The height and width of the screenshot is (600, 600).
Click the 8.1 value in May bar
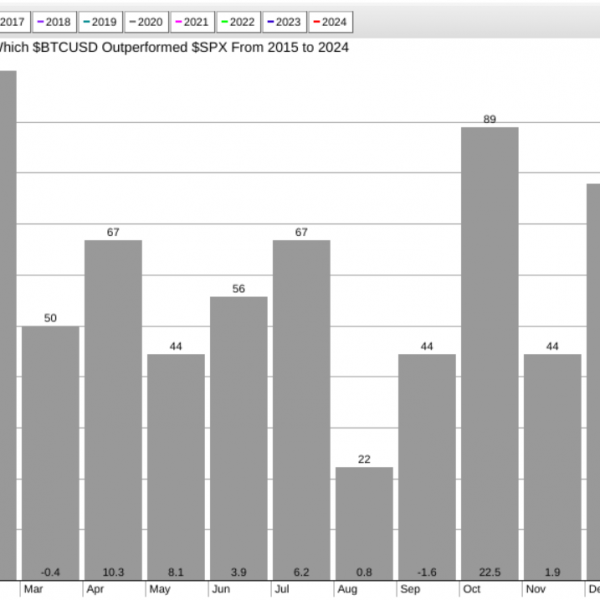pyautogui.click(x=176, y=572)
